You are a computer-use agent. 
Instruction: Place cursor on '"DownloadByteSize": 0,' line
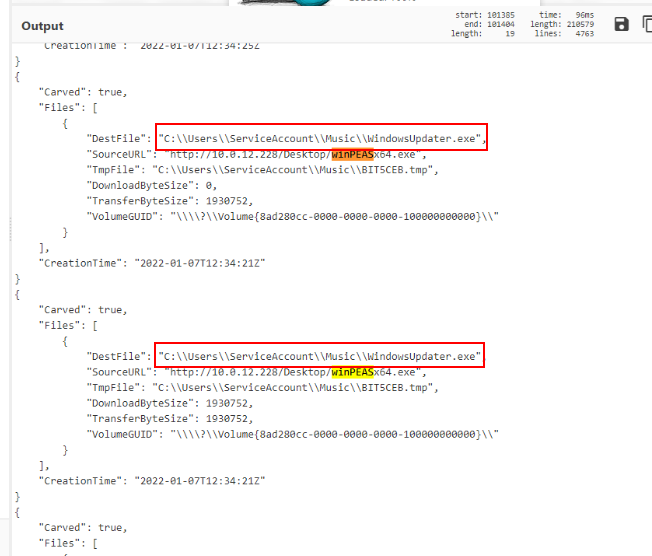click(152, 185)
